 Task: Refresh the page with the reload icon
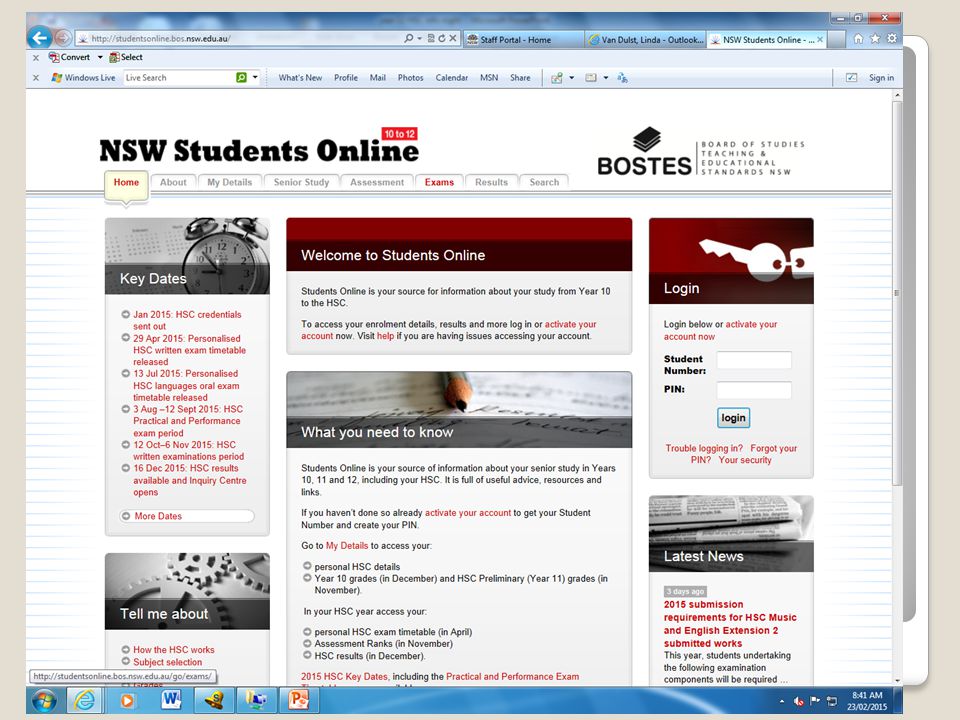pyautogui.click(x=441, y=38)
